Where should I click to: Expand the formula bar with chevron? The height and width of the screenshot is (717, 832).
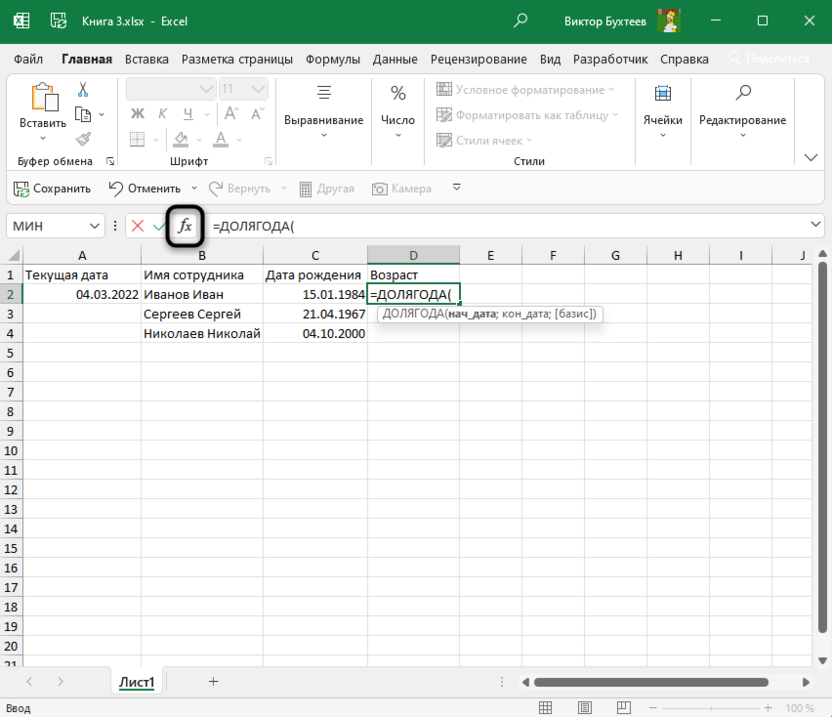click(x=816, y=224)
